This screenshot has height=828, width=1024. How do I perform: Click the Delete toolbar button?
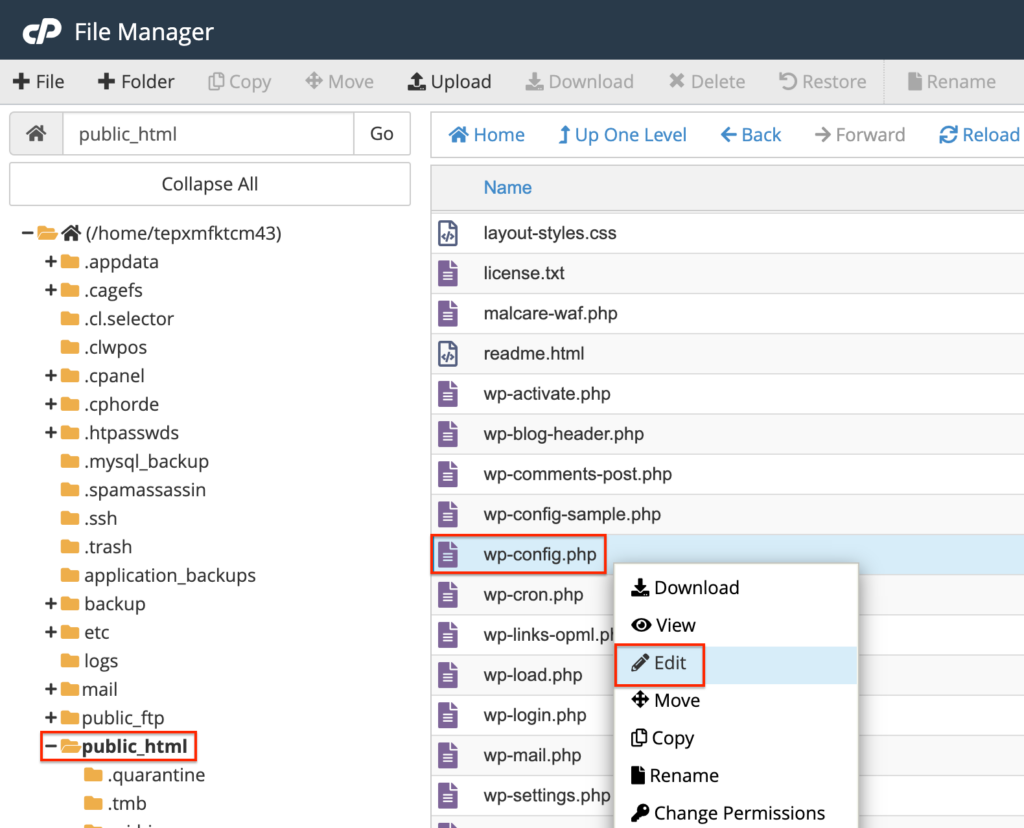click(x=707, y=82)
